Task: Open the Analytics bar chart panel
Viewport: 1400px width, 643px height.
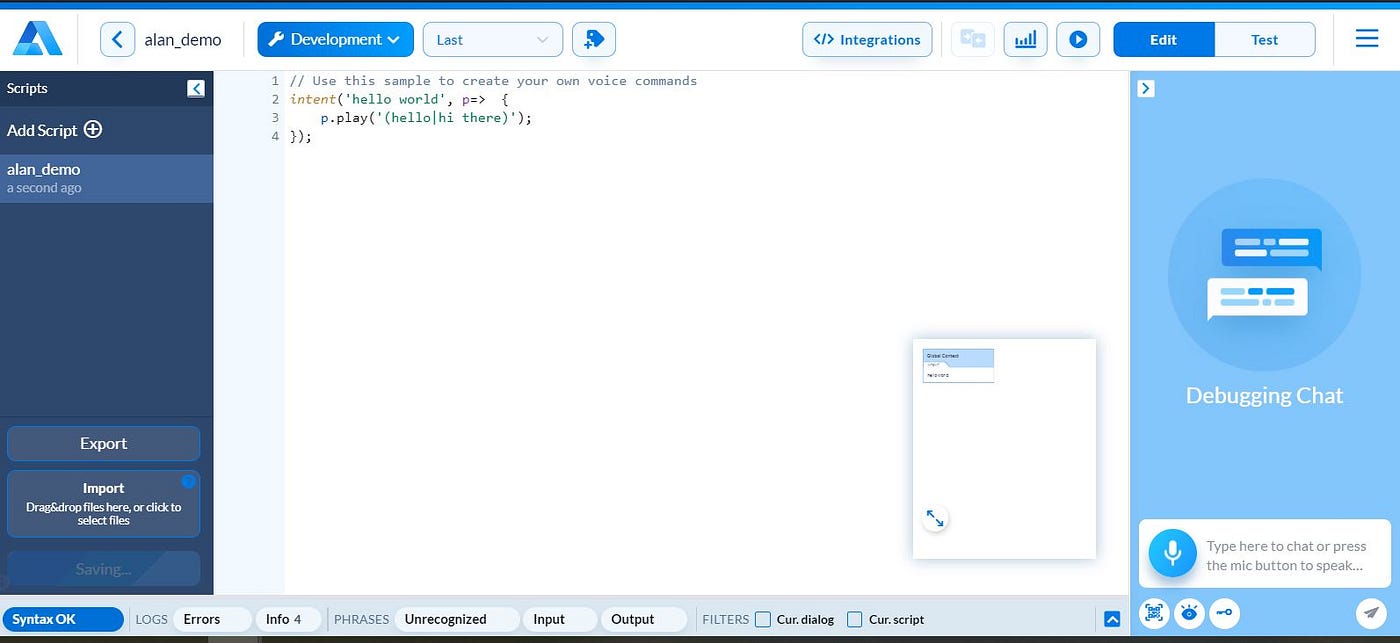Action: pos(1025,39)
